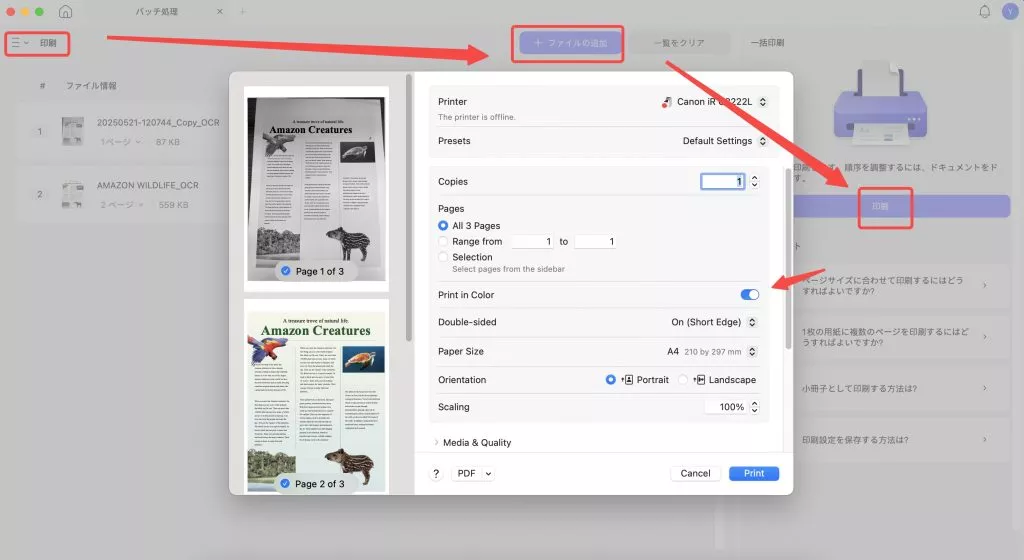Click the AMAZON WILDLIFE_OCR file name
Viewport: 1024px width, 560px height.
click(x=148, y=185)
